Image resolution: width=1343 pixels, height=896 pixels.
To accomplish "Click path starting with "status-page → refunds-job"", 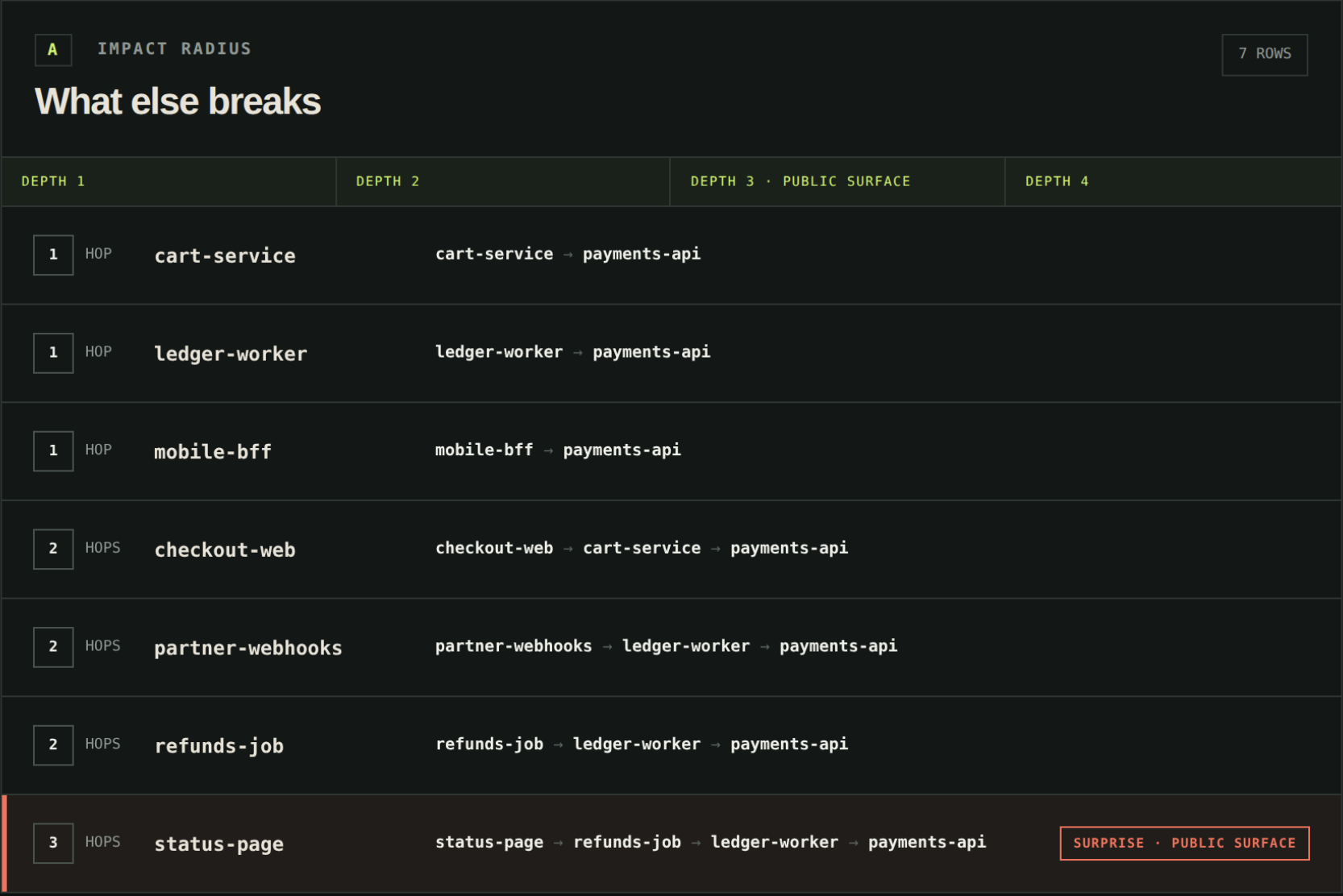I will tap(711, 842).
